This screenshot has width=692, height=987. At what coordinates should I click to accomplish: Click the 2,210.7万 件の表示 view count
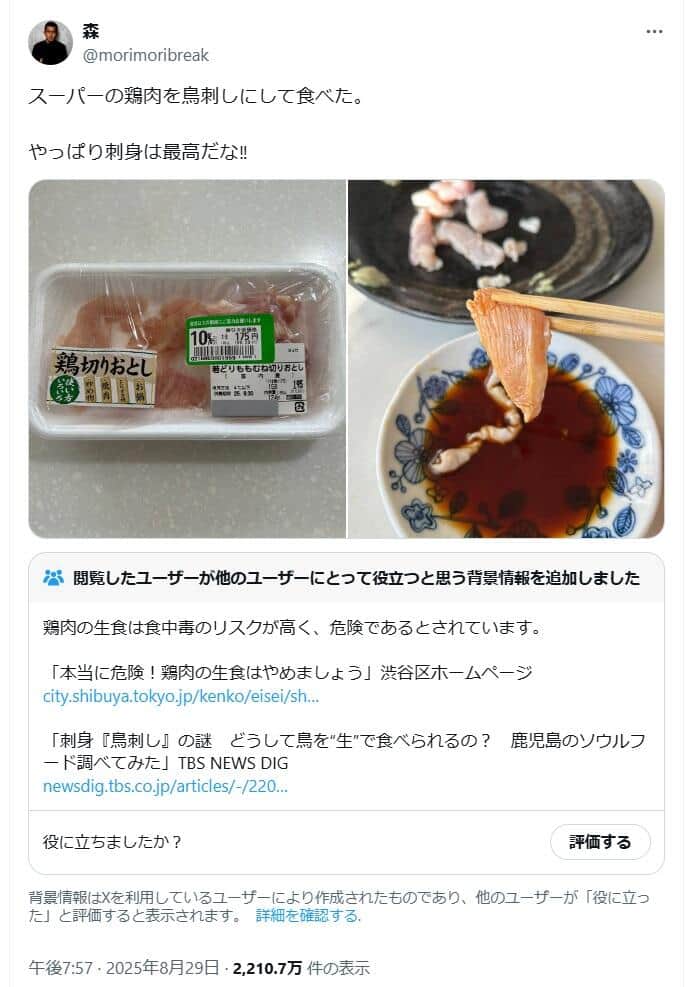tap(301, 967)
